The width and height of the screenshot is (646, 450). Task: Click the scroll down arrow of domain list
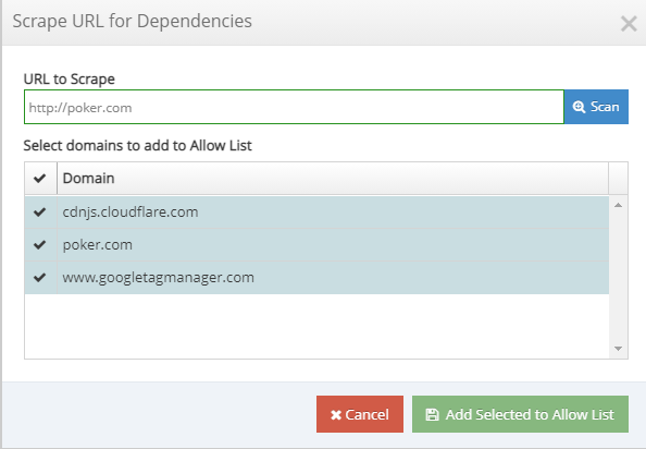(x=618, y=349)
